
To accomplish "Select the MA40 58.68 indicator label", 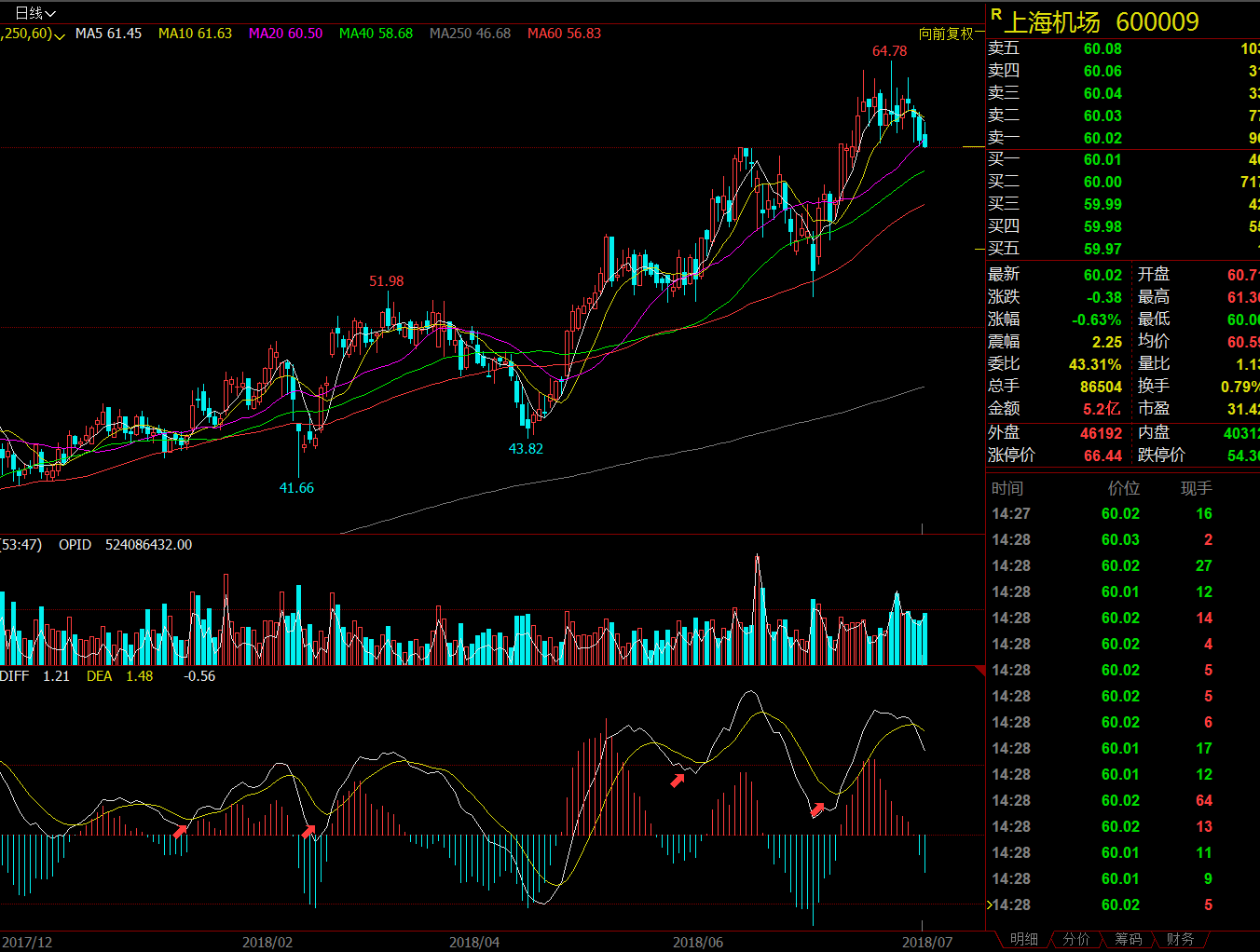I will [376, 34].
